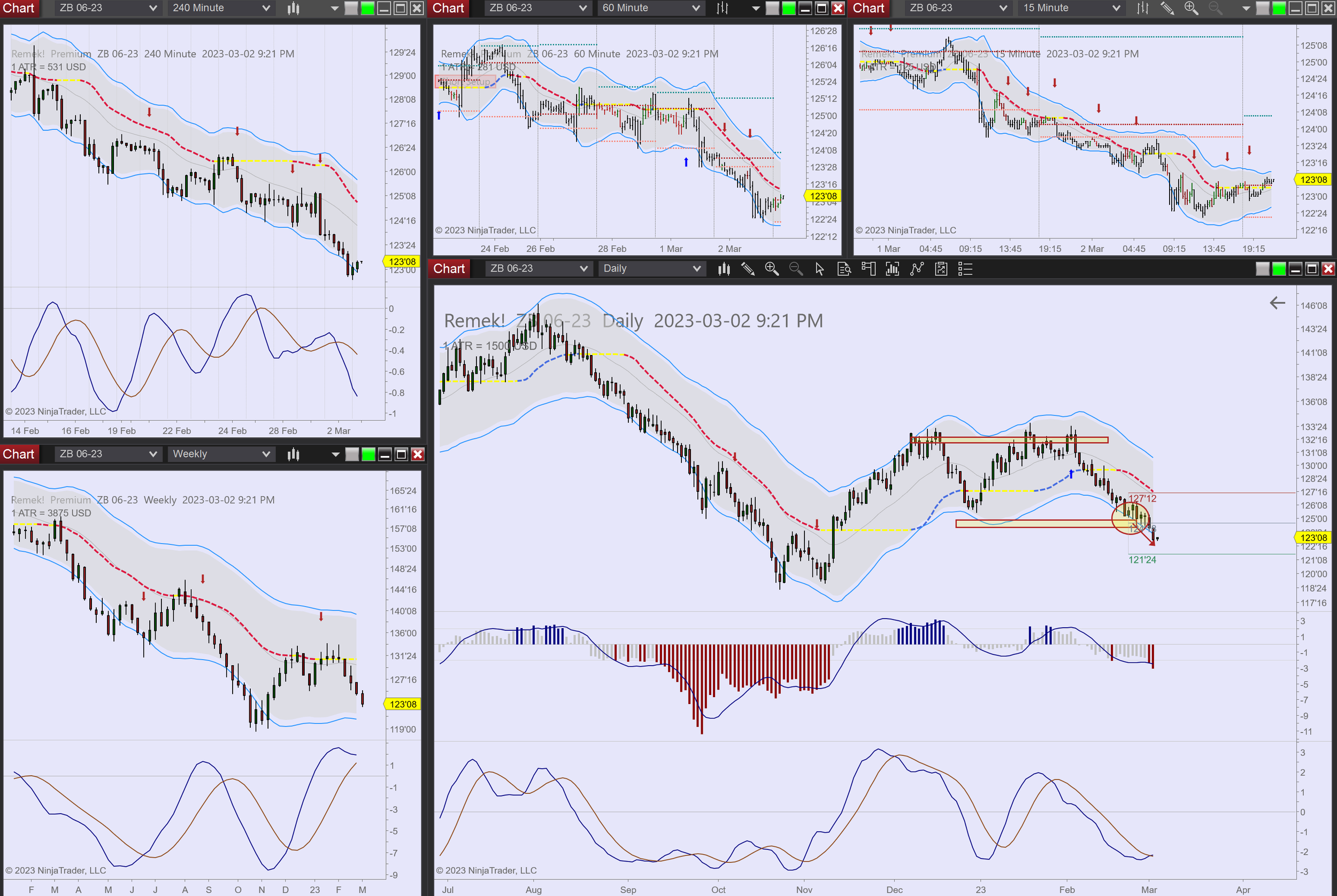Toggle green instrument link on Weekly chart
Screen dimensions: 1337x896
(x=368, y=454)
